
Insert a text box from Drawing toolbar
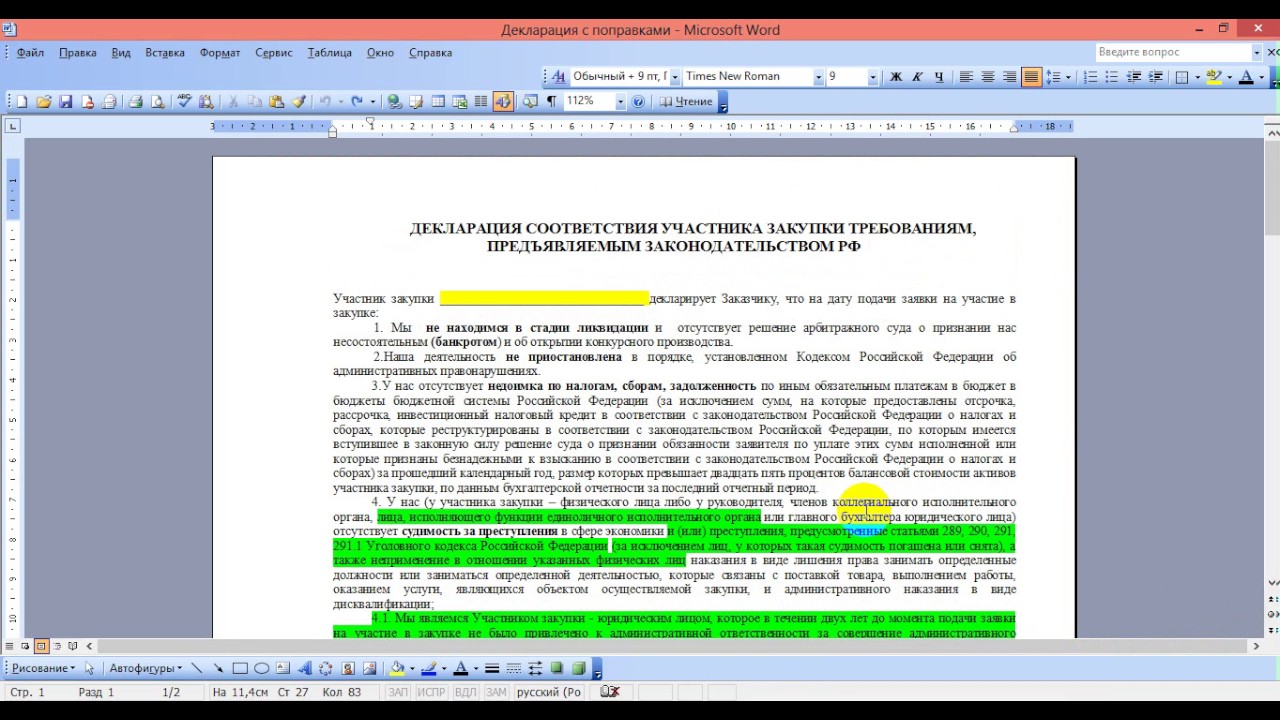coord(283,668)
